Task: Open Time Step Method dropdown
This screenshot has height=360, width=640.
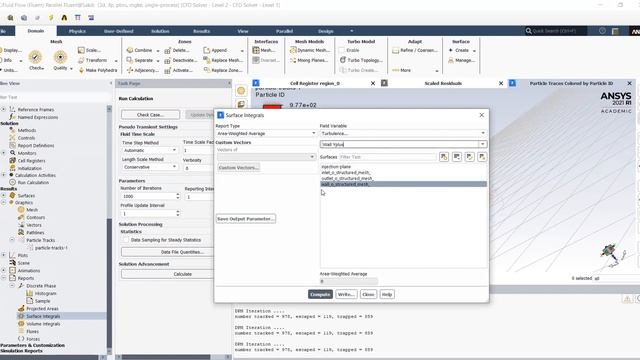Action: pyautogui.click(x=149, y=150)
